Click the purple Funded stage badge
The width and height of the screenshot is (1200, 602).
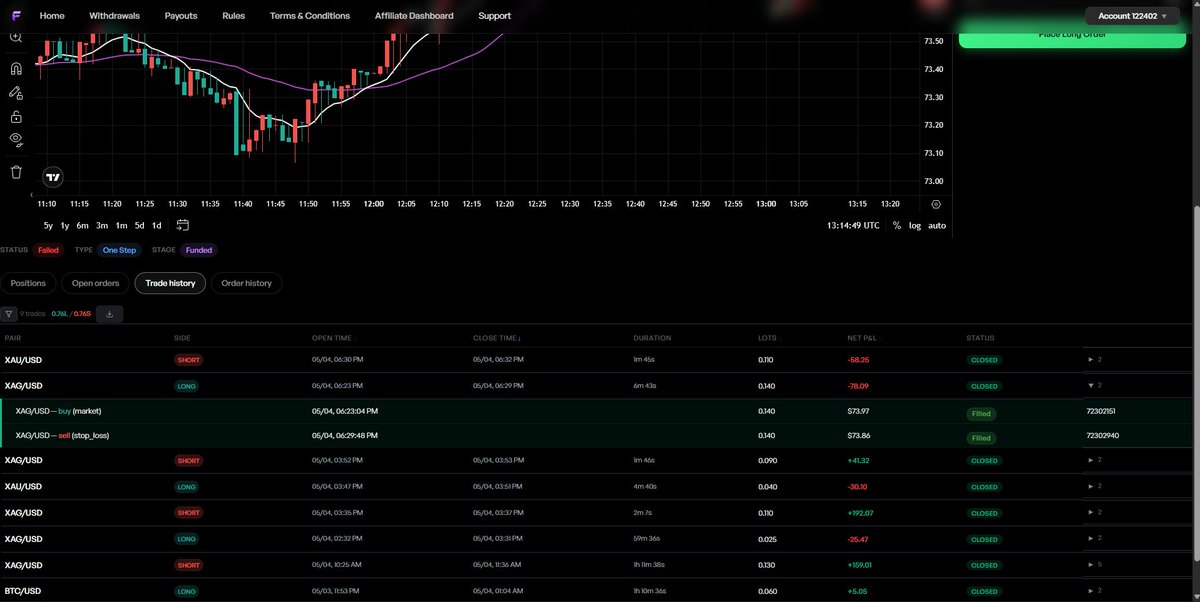(x=198, y=250)
